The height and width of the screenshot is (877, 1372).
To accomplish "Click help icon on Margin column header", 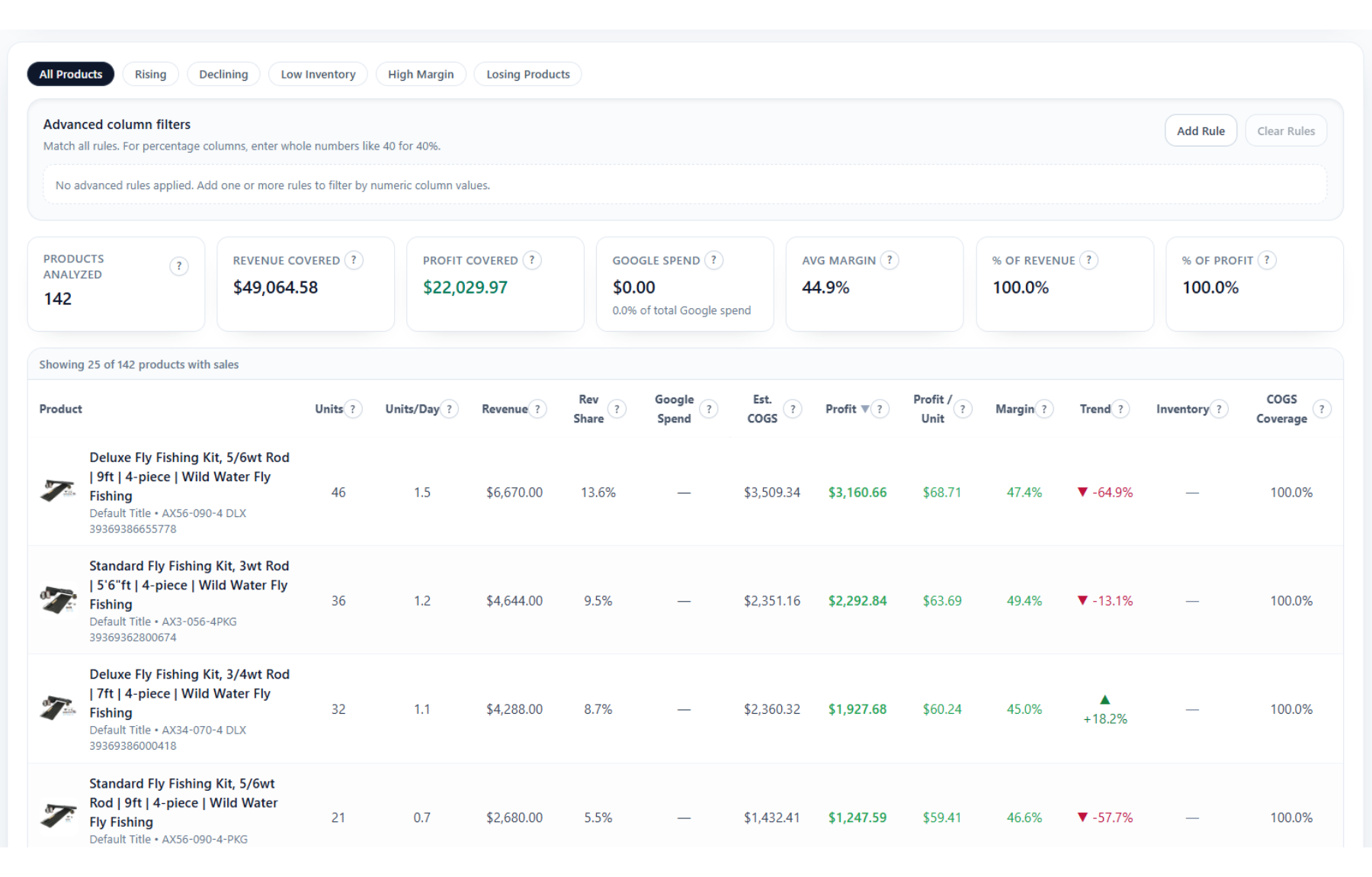I will pyautogui.click(x=1044, y=409).
